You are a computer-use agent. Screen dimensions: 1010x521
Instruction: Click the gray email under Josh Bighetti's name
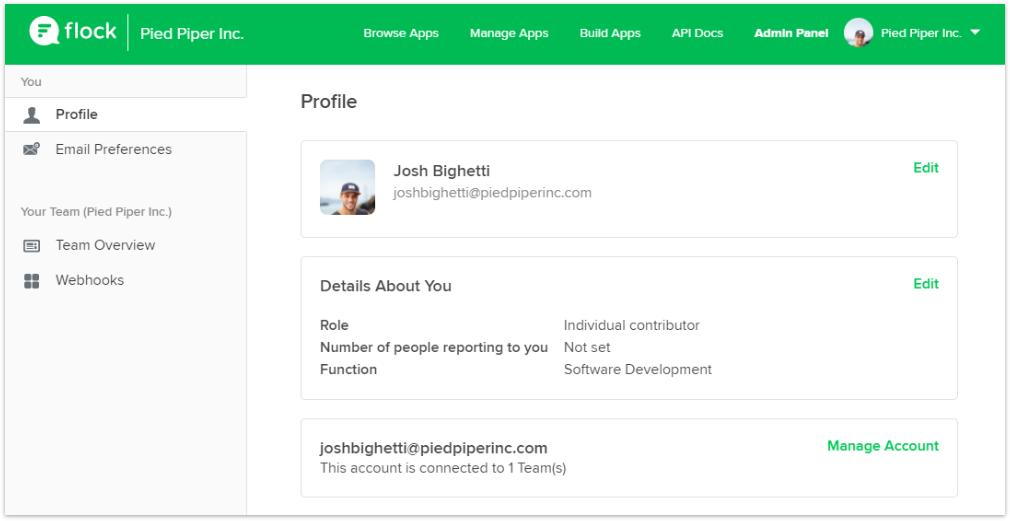[492, 193]
